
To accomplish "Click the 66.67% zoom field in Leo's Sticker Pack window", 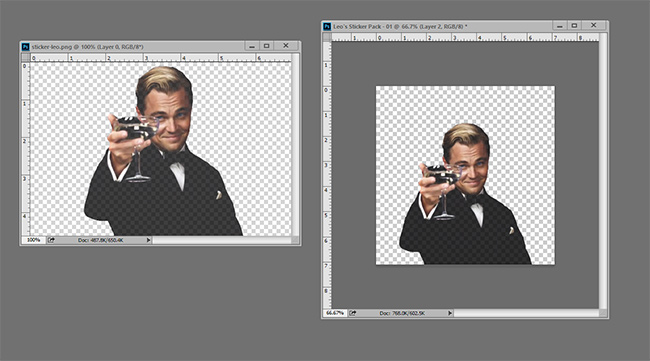I will pos(335,313).
